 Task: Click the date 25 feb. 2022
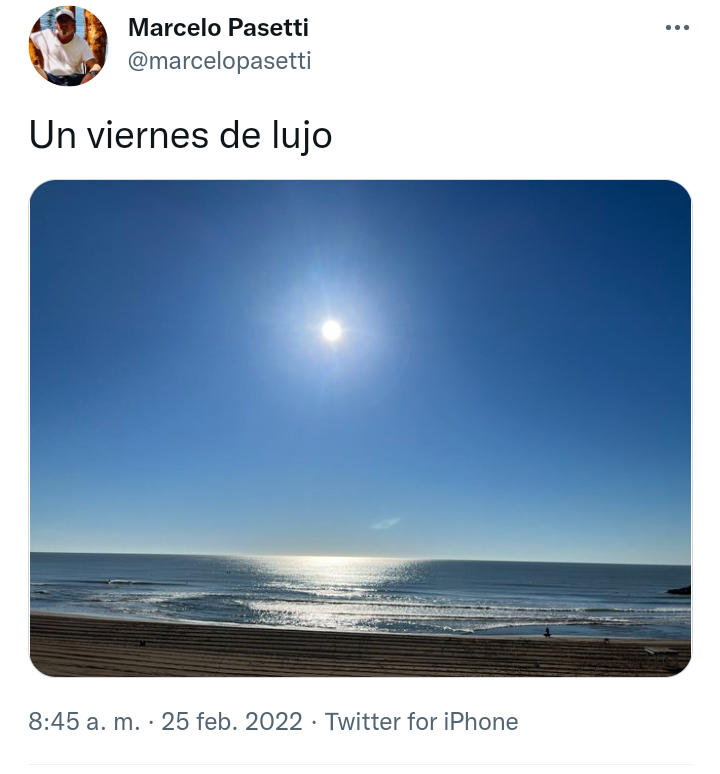tap(232, 721)
